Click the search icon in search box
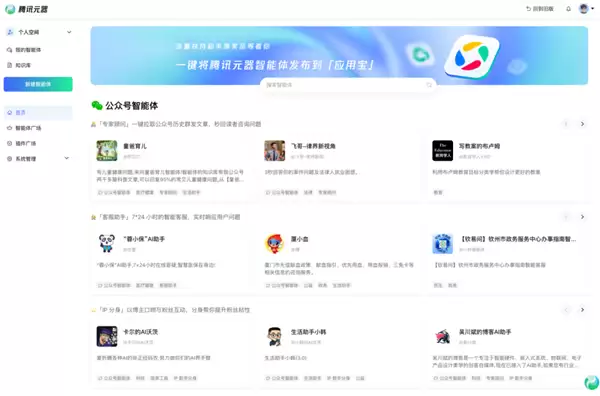 (429, 85)
